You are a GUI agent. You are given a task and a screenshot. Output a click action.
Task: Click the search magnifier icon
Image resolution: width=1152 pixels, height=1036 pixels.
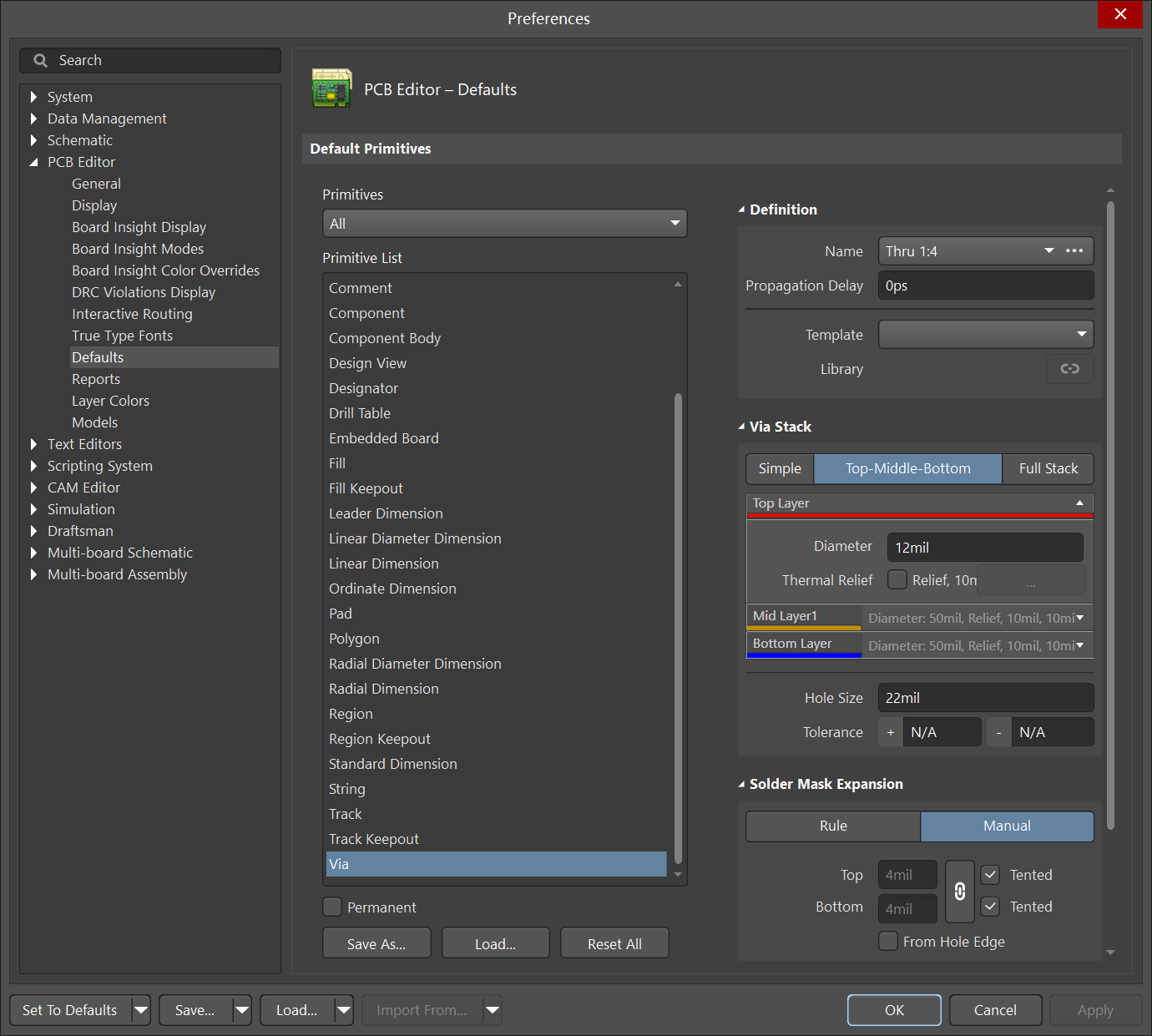pos(40,60)
